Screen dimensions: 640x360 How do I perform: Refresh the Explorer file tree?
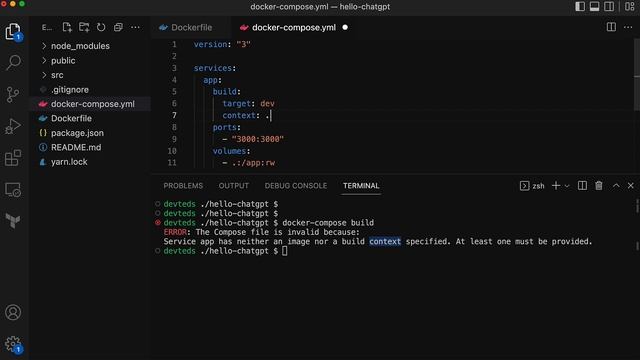101,27
